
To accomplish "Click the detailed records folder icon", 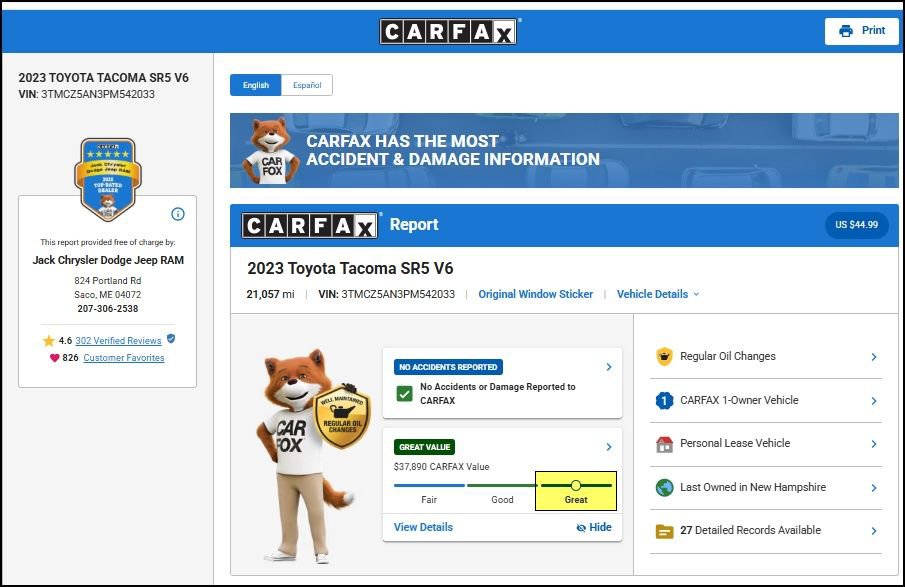I will pos(664,531).
